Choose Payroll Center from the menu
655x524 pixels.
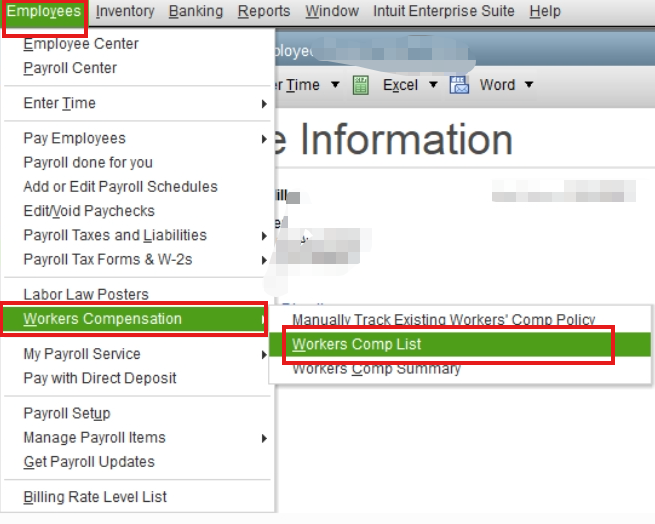[138, 68]
